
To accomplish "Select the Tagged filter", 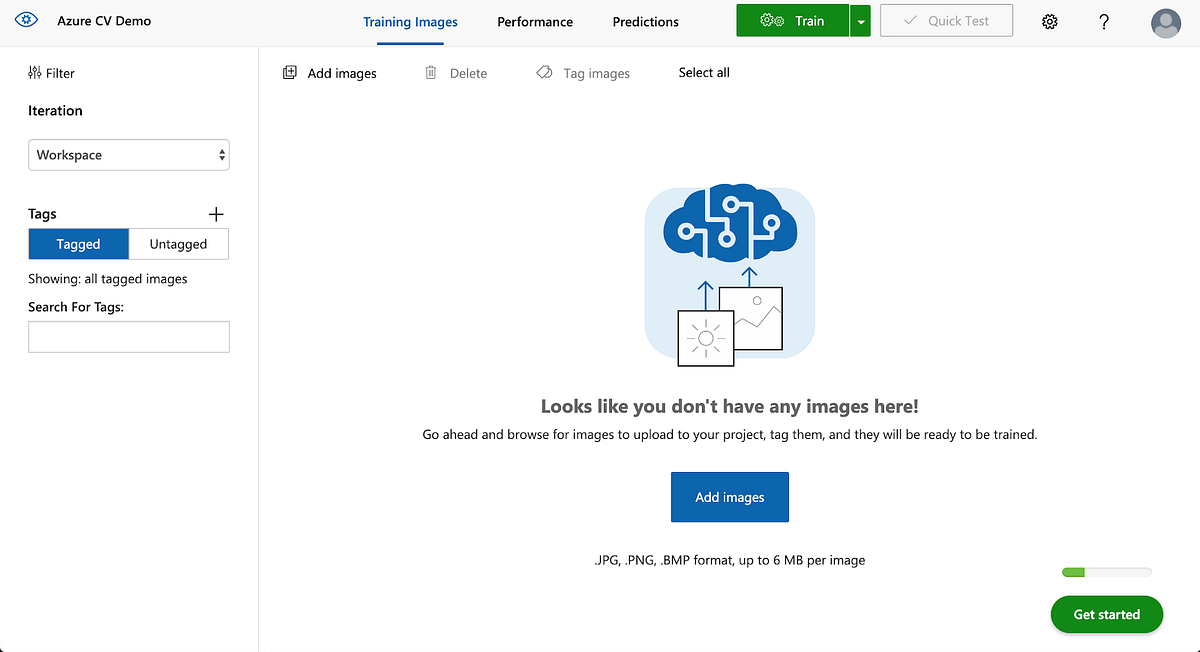I will pos(78,243).
